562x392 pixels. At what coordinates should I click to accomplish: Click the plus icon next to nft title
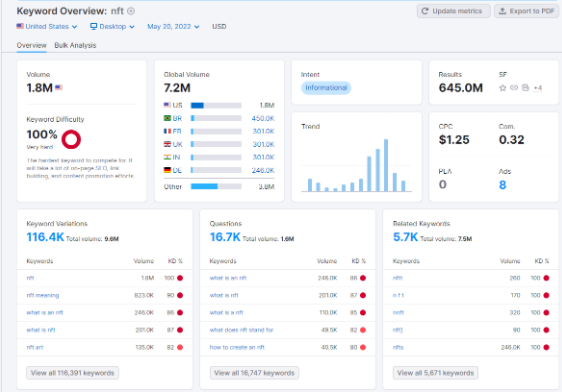pos(131,11)
